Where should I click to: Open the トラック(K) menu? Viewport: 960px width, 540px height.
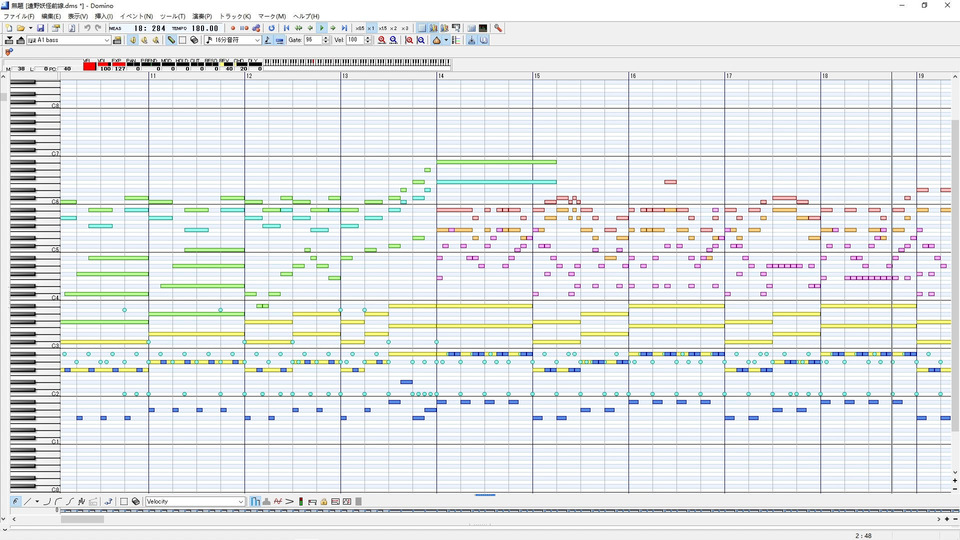pyautogui.click(x=235, y=16)
